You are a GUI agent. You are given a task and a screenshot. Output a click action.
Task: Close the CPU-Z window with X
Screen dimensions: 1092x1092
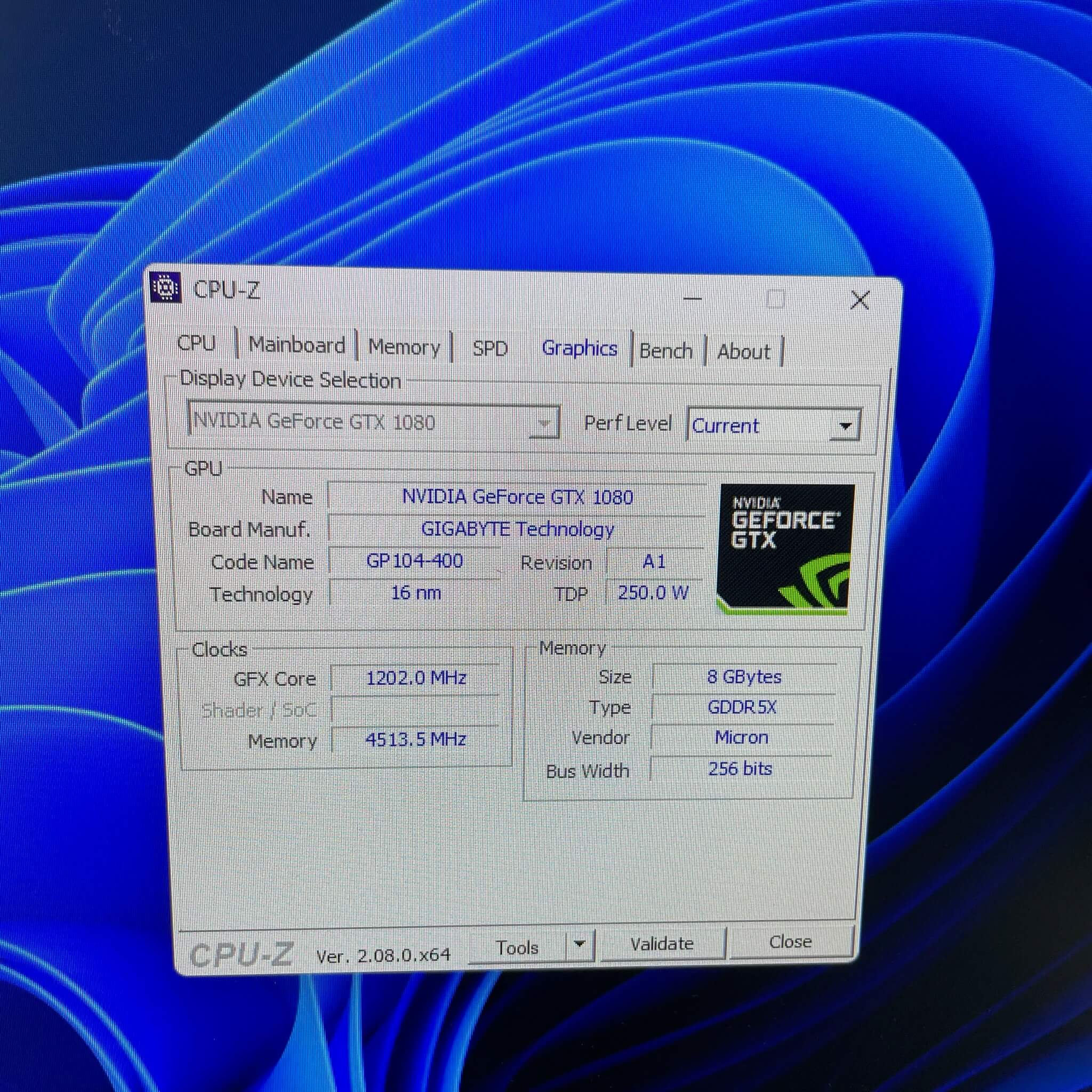pyautogui.click(x=860, y=300)
